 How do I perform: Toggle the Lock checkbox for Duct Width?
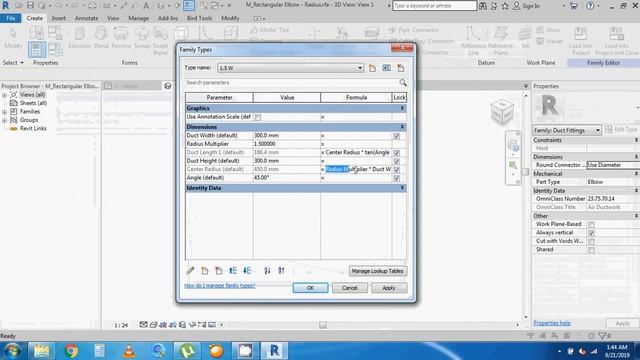pos(397,136)
